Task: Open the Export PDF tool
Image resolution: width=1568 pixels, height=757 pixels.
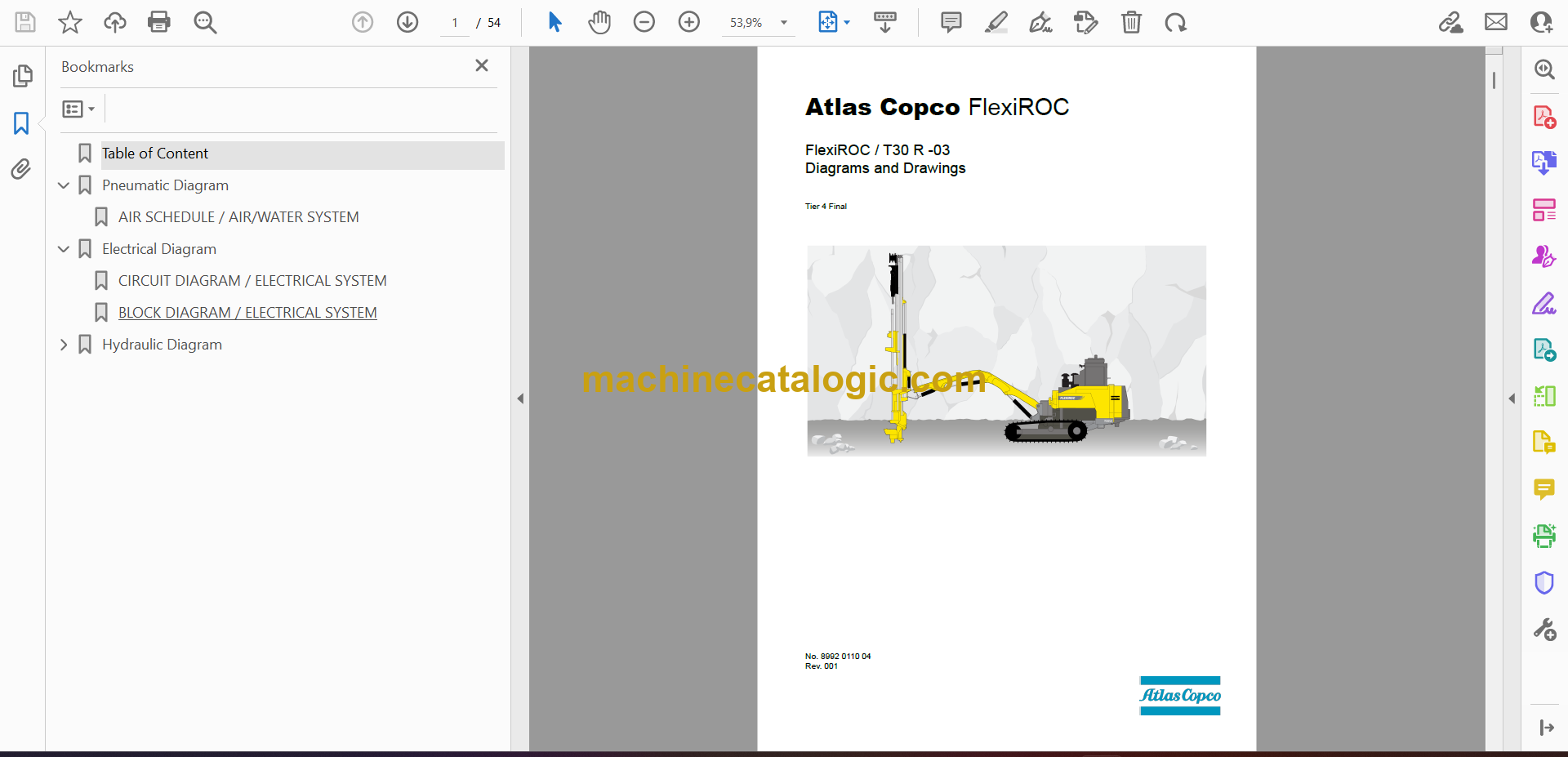Action: tap(1544, 163)
